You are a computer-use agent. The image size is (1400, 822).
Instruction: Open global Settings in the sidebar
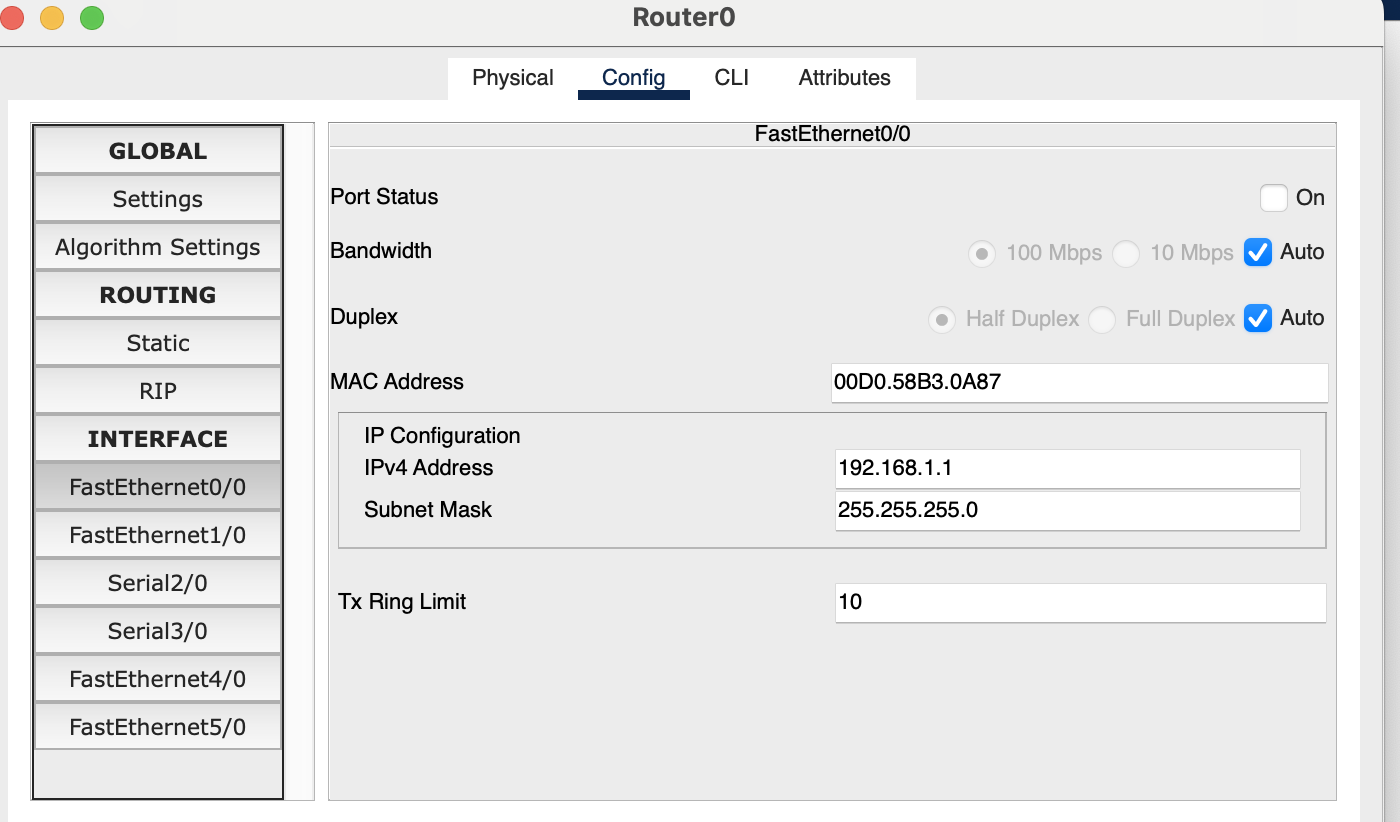pyautogui.click(x=158, y=199)
